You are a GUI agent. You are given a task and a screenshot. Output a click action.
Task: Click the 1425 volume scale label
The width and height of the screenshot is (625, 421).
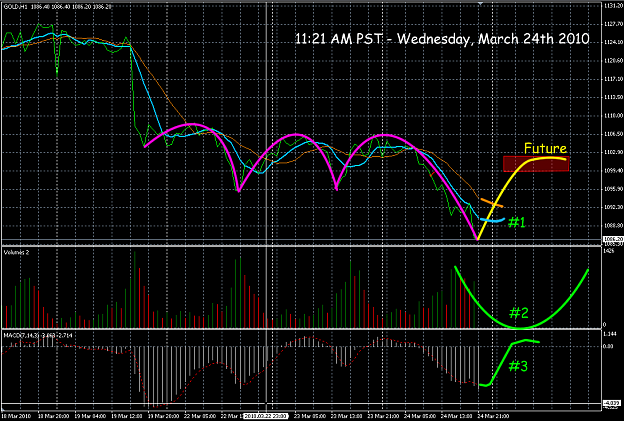coord(608,251)
